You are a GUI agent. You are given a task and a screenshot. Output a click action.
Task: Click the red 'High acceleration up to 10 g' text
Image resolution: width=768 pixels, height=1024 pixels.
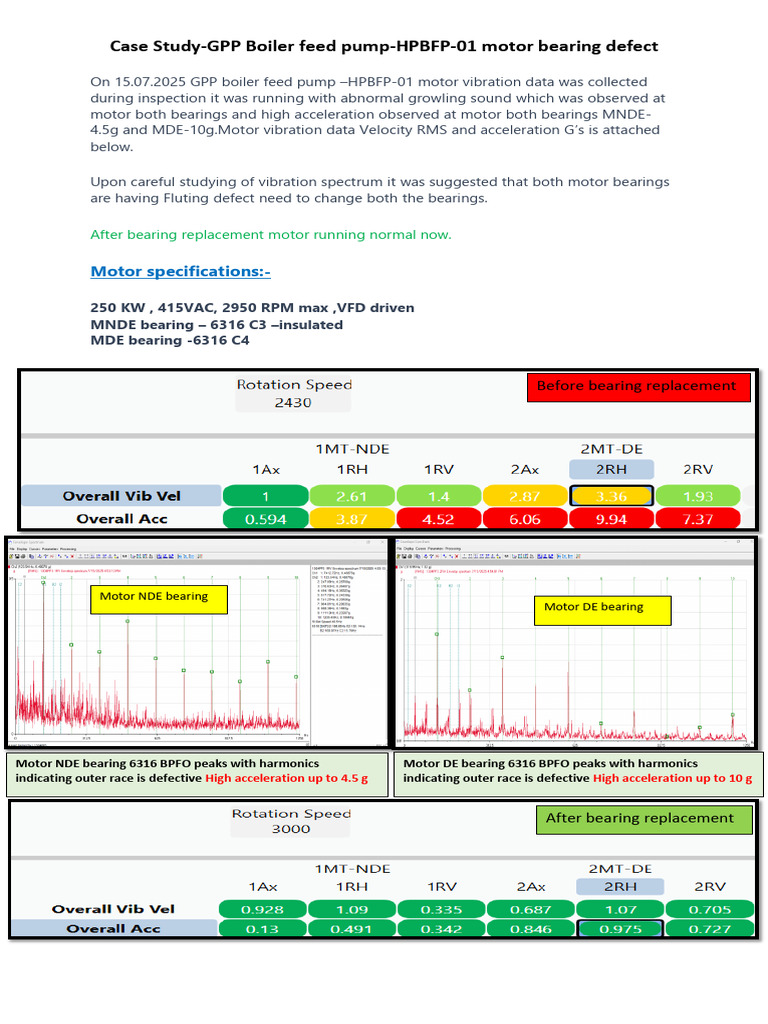673,778
